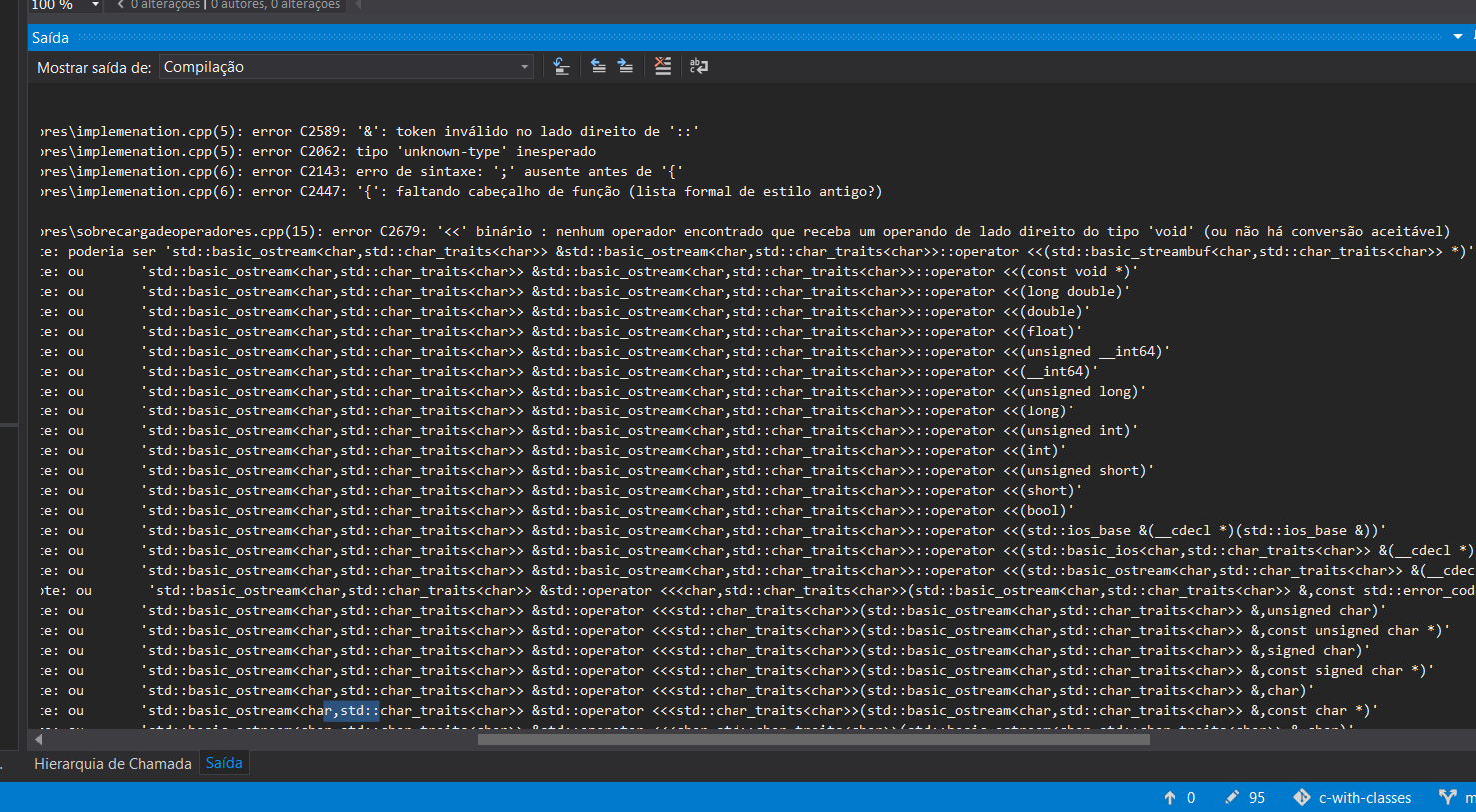This screenshot has width=1476, height=812.
Task: Click the pencil pending changes icon
Action: [1232, 797]
